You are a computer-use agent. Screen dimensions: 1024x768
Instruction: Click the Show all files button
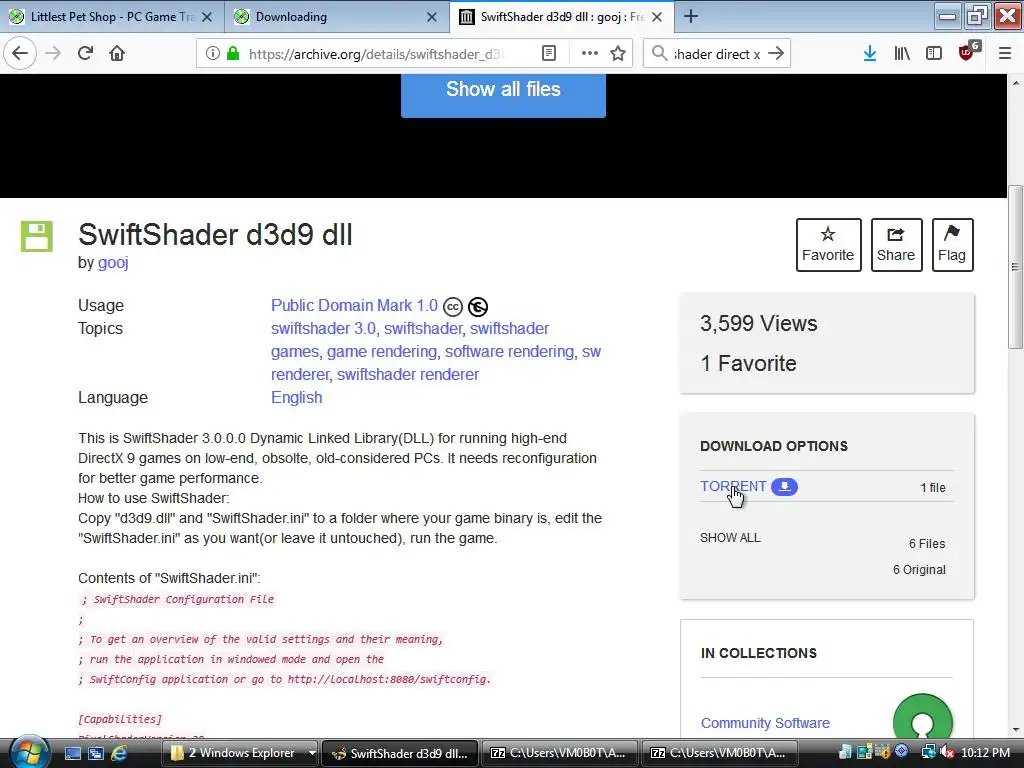503,92
